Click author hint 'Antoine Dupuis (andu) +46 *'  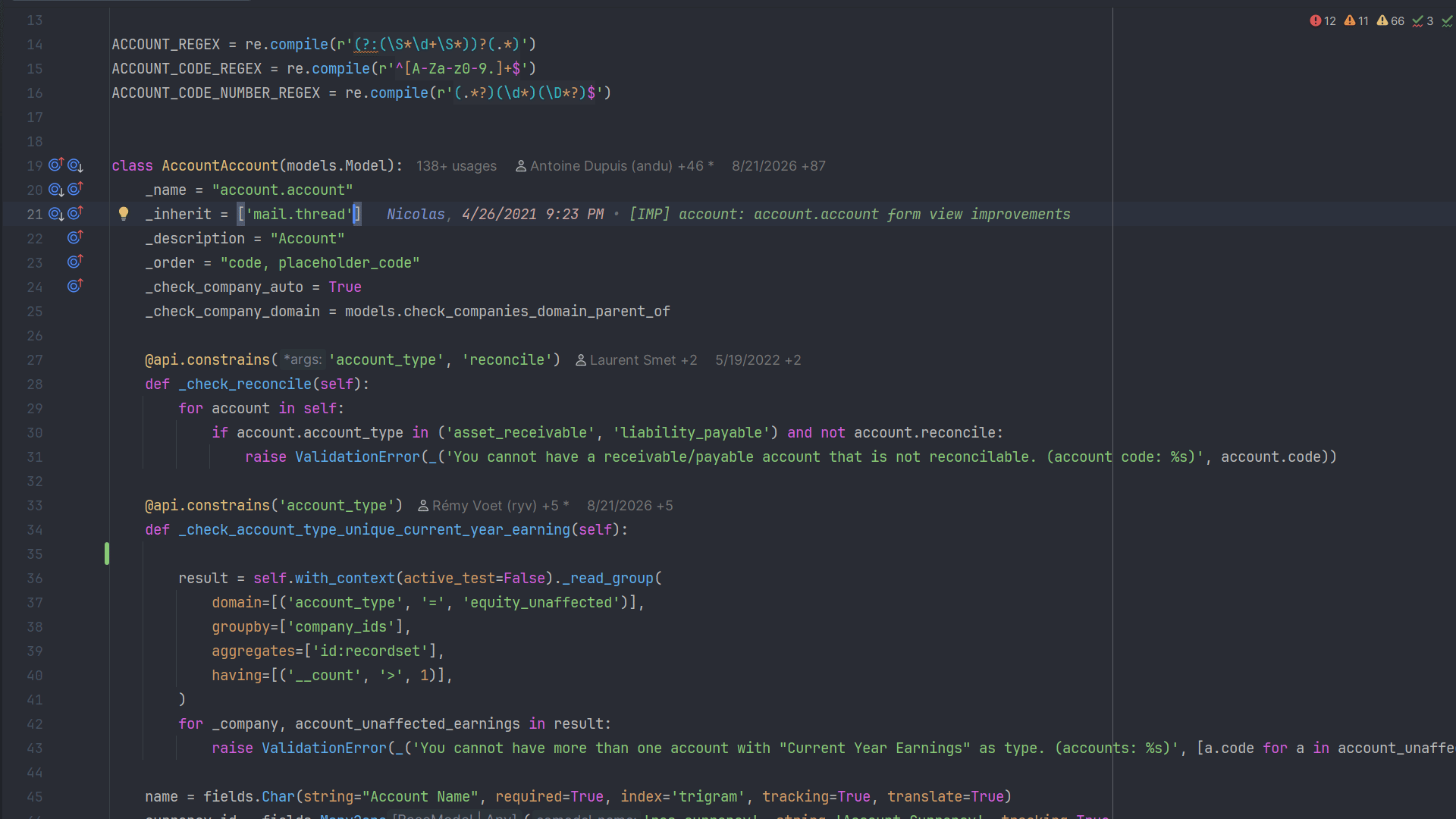615,166
